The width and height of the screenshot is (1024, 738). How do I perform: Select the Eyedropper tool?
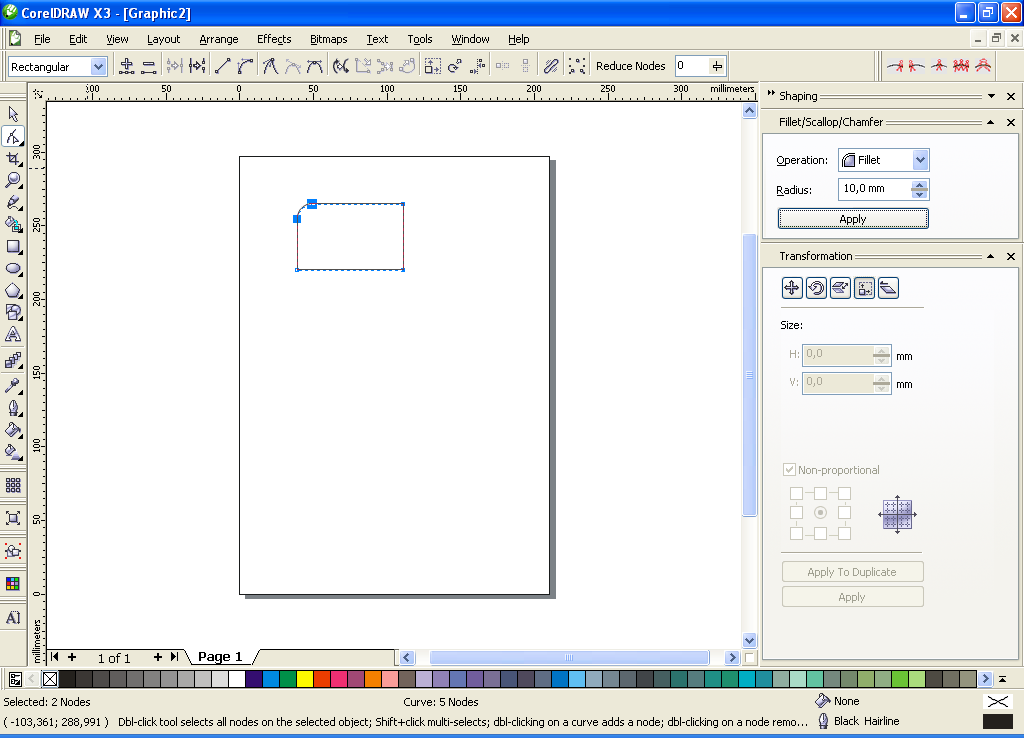click(13, 385)
